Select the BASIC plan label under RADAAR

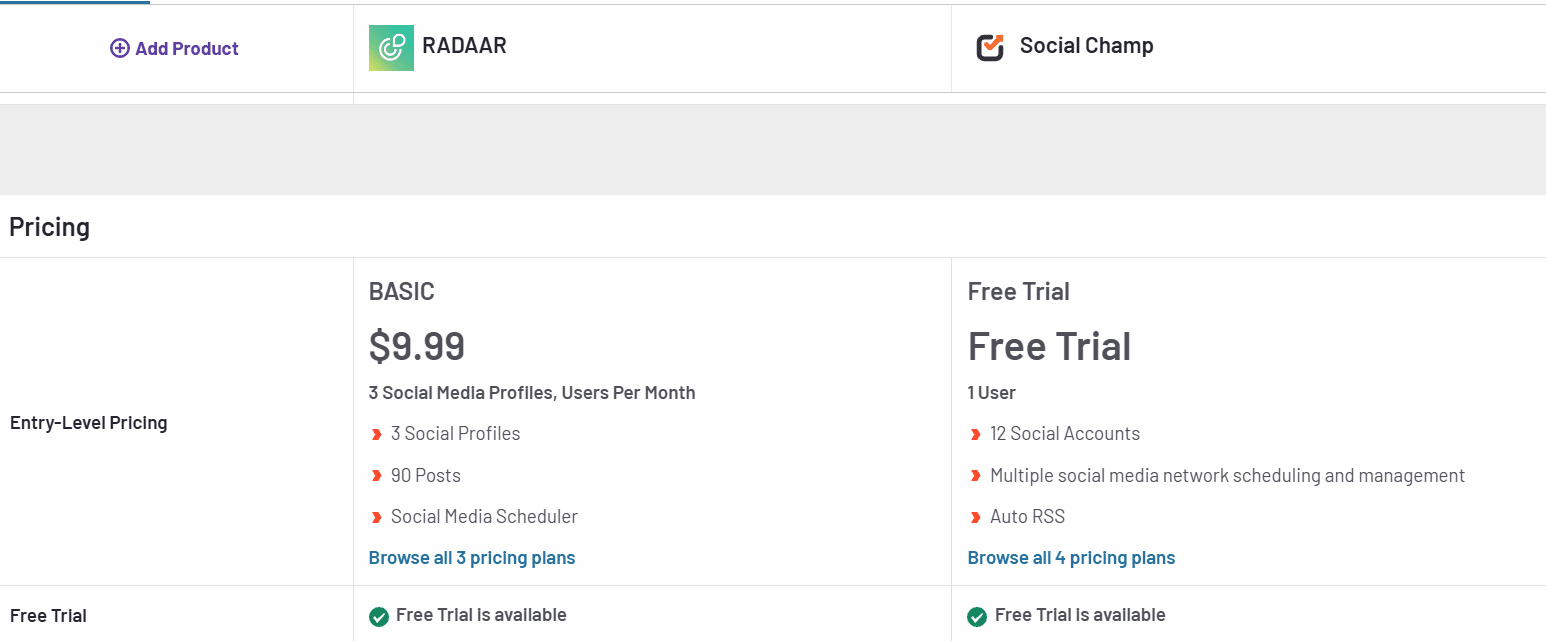point(400,291)
